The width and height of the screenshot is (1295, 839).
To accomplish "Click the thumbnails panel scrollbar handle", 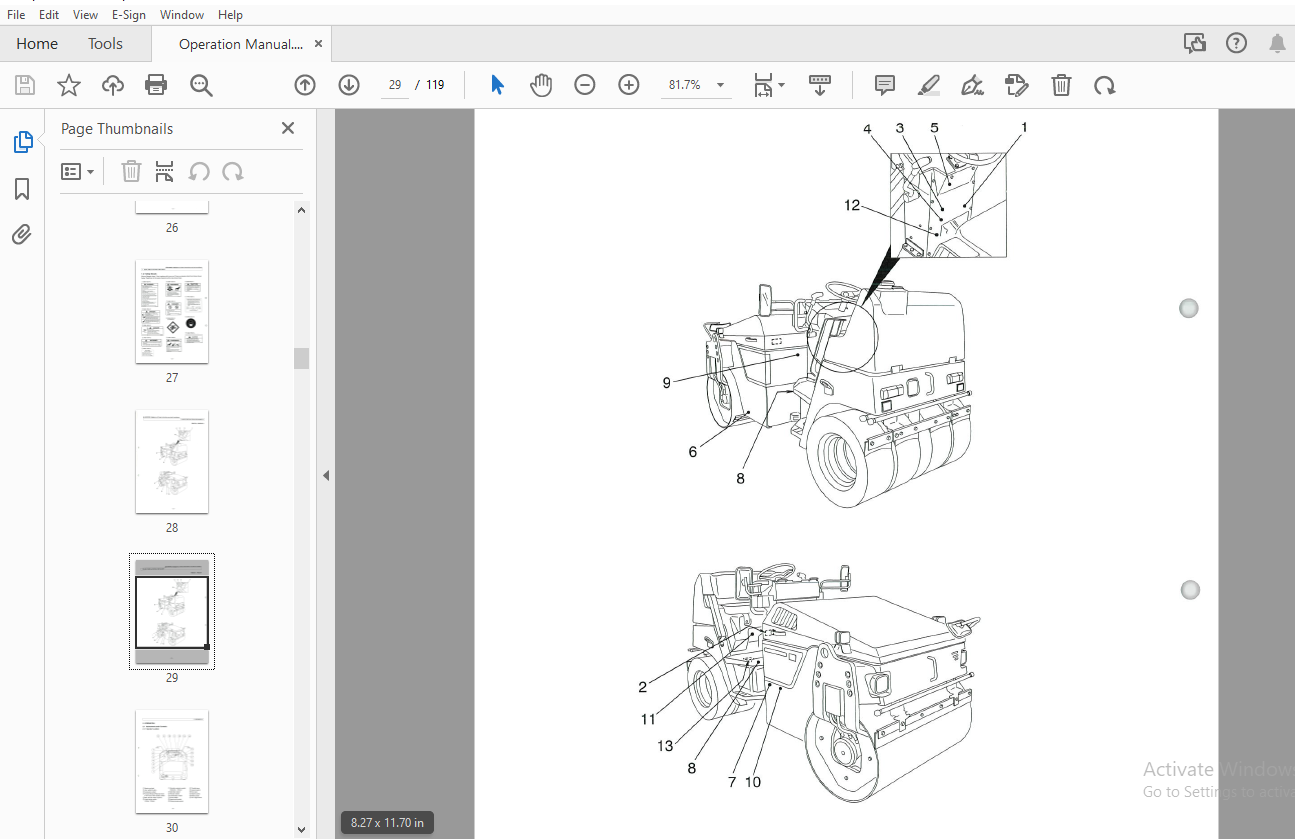I will [x=301, y=358].
